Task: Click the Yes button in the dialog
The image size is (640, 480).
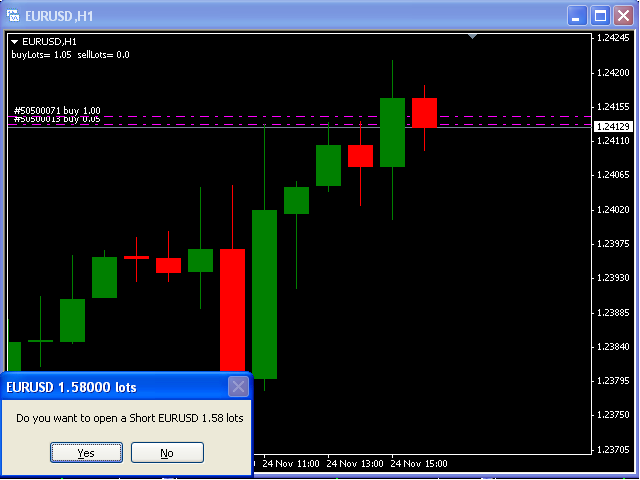Action: [x=87, y=453]
